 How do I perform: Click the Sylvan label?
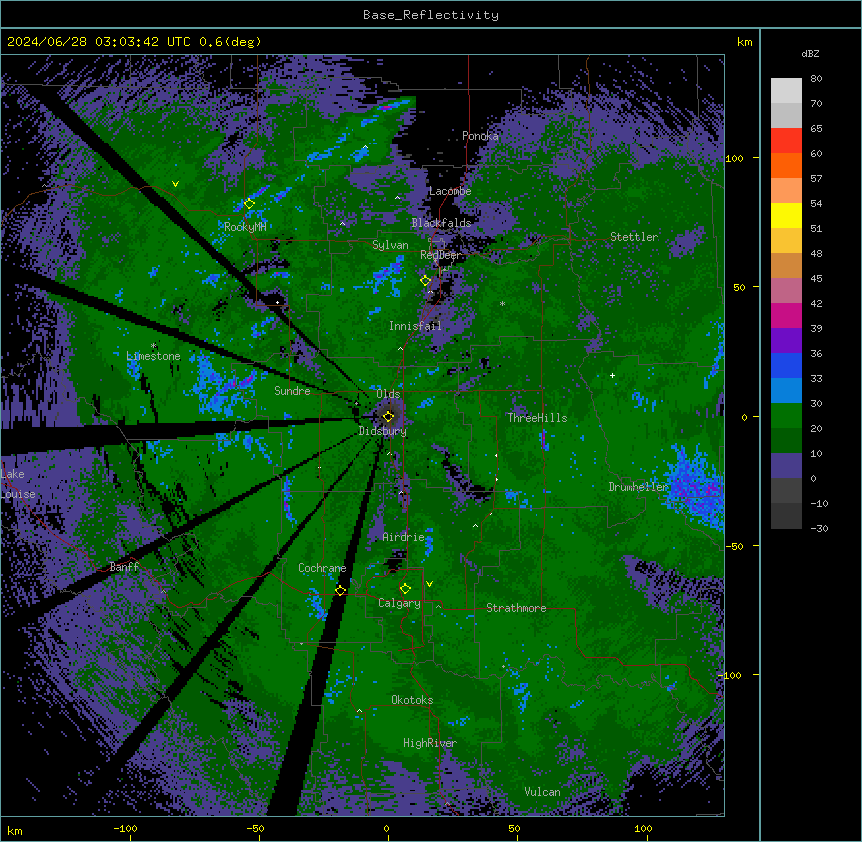pyautogui.click(x=390, y=245)
